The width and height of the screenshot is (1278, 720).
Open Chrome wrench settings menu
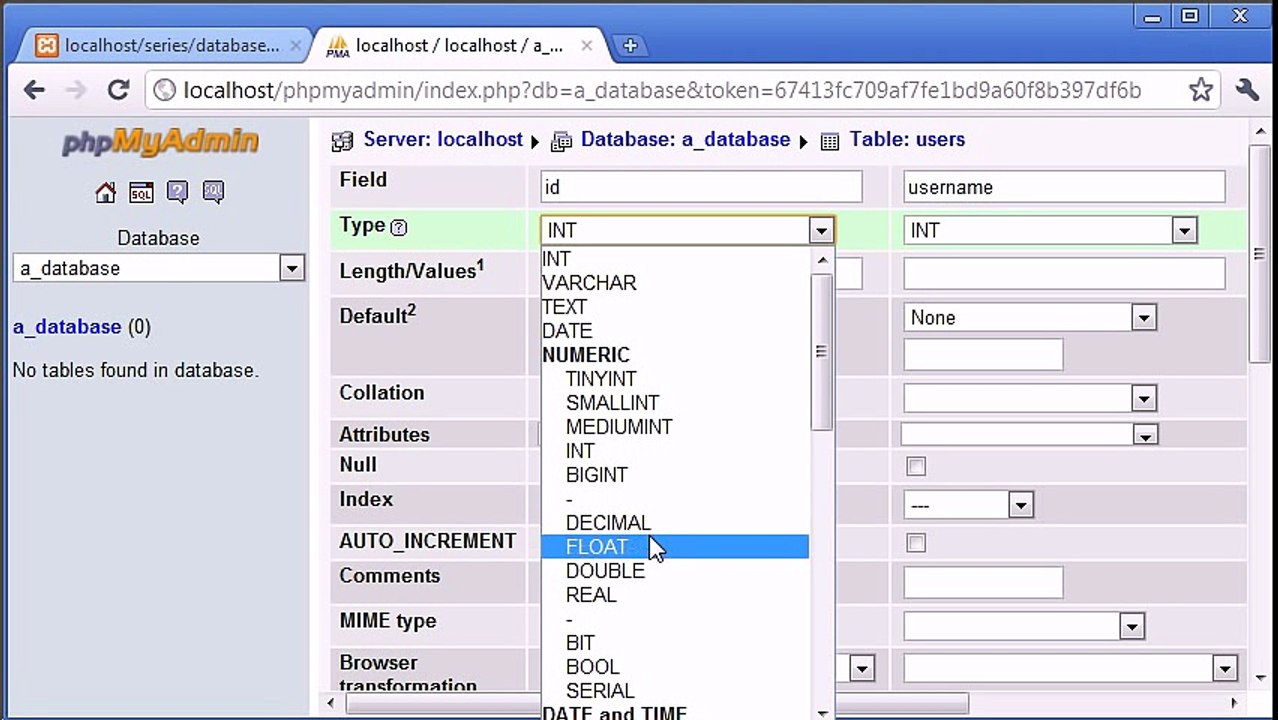coord(1247,90)
